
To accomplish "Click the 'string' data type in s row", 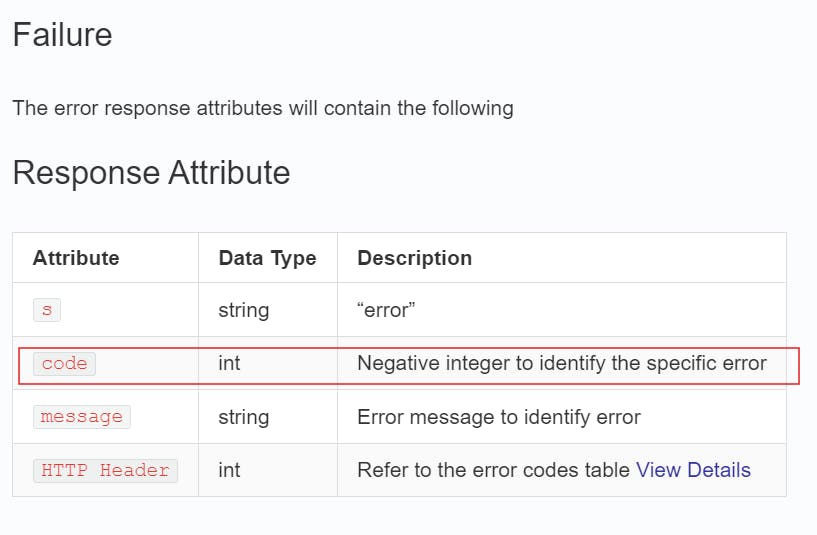I will coord(243,310).
